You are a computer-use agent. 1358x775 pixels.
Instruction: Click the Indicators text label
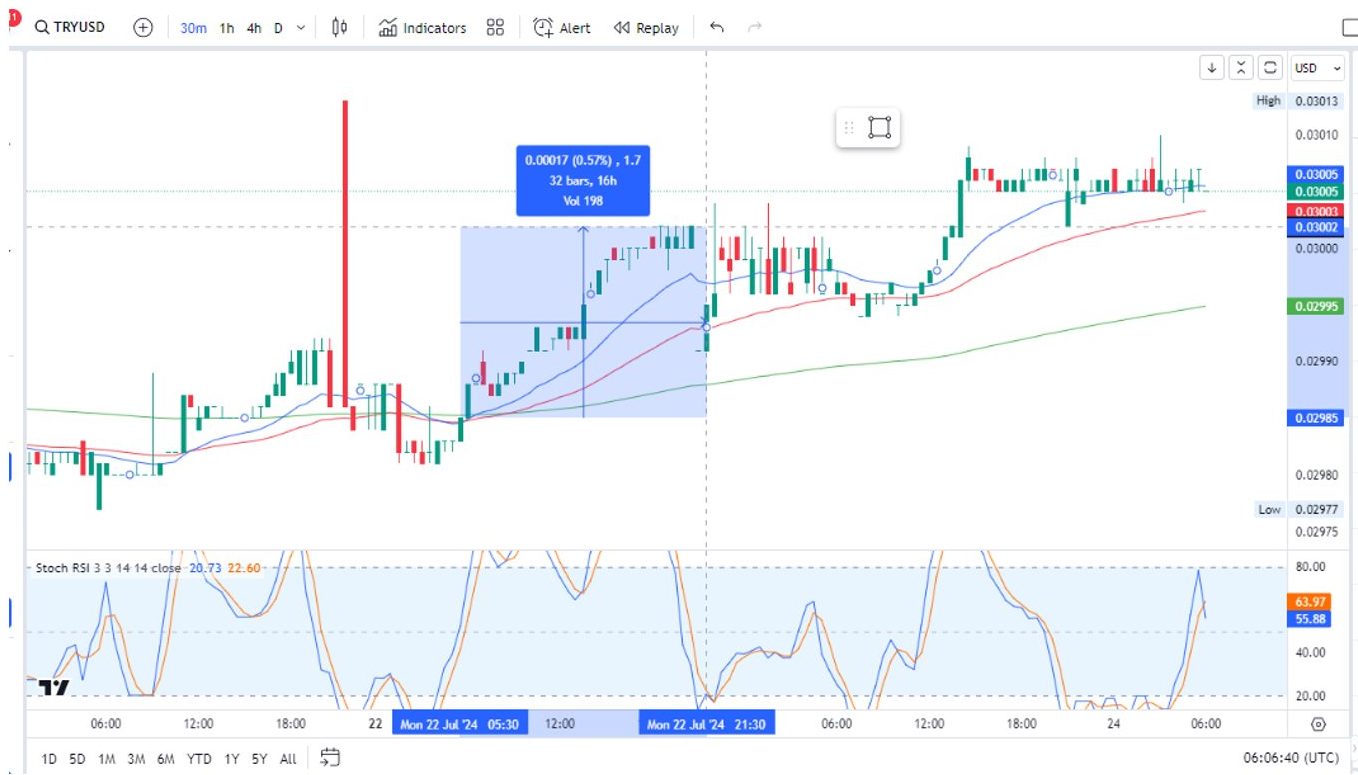(x=434, y=28)
